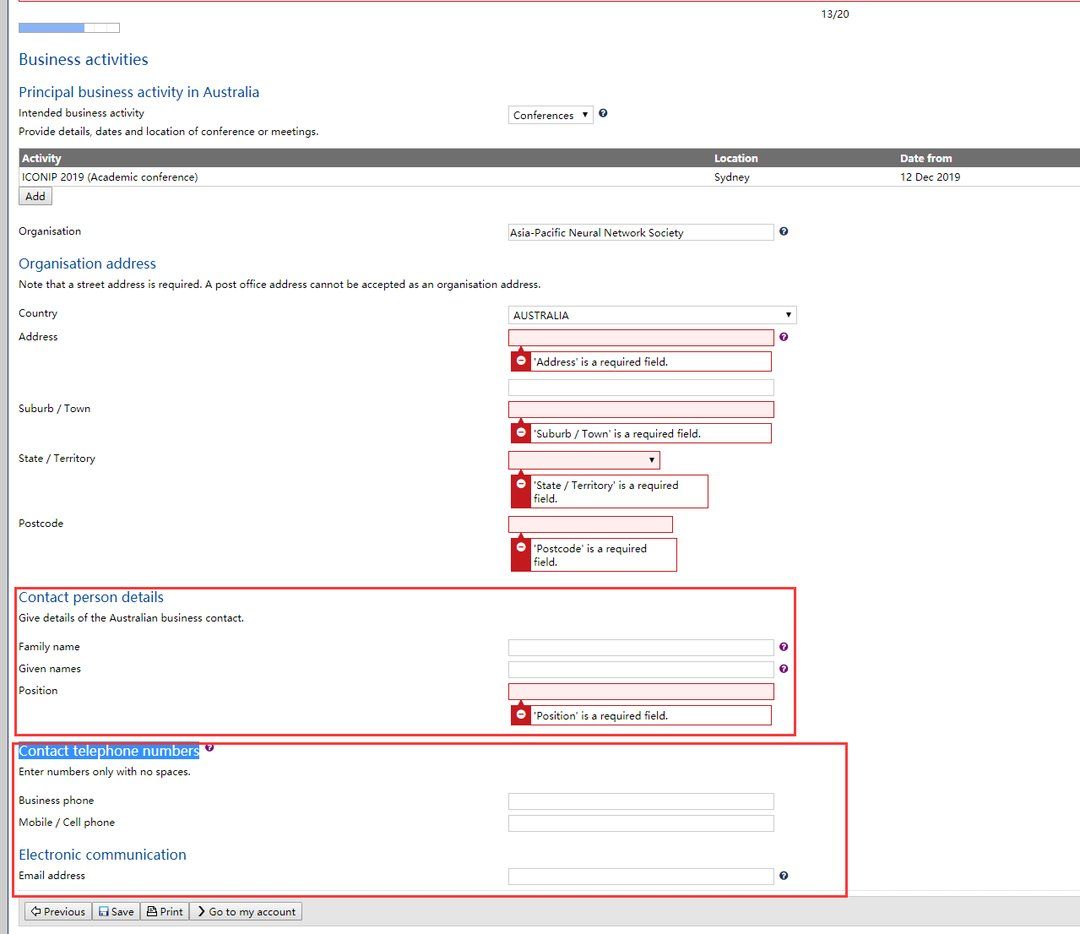
Task: Click help icon beside Email address field
Action: pos(783,876)
